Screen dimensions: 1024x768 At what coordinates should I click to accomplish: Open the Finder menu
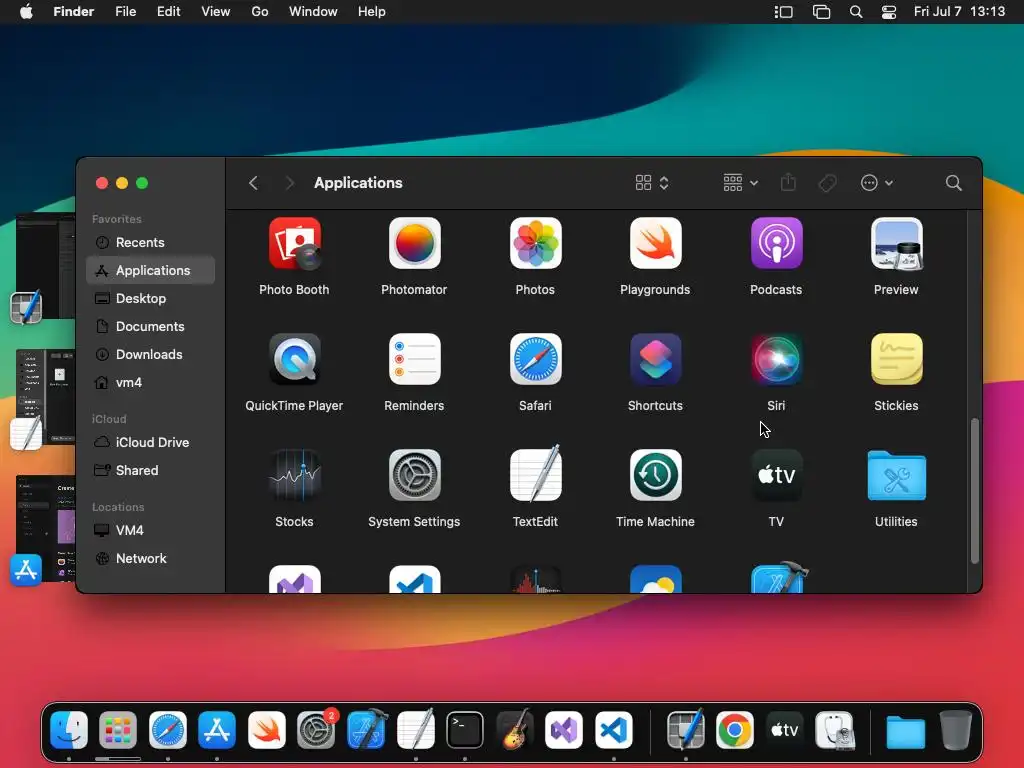coord(74,12)
